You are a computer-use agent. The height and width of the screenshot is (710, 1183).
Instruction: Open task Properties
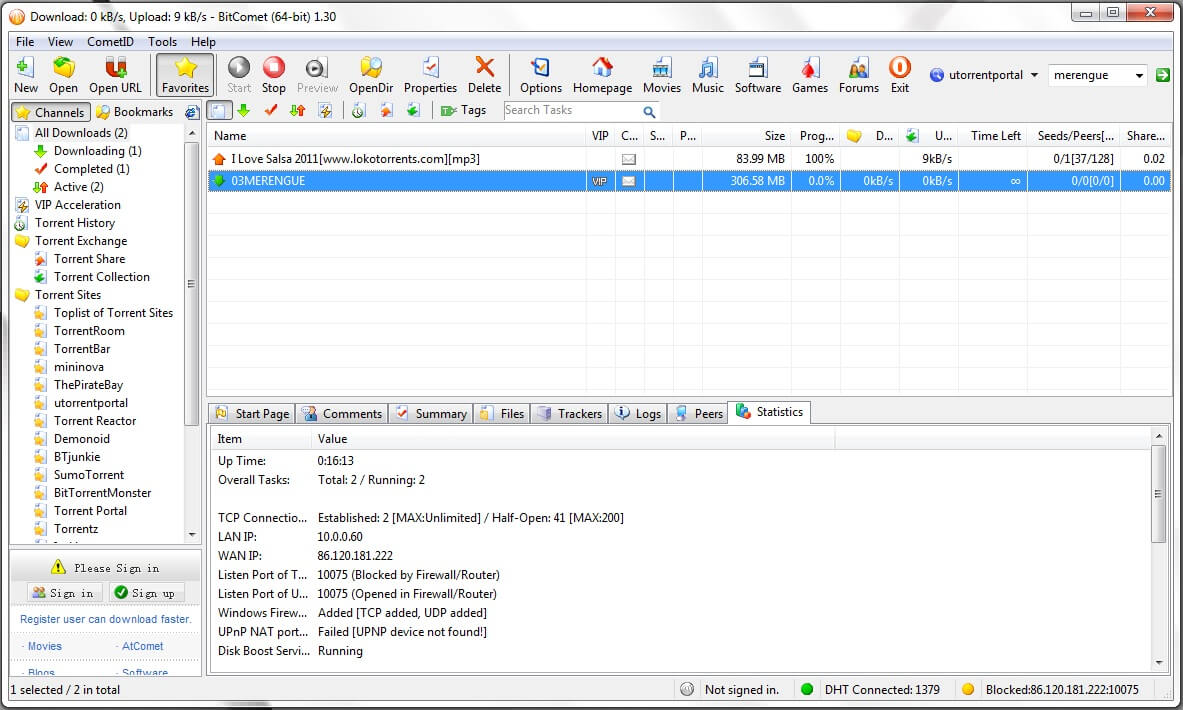(x=430, y=75)
